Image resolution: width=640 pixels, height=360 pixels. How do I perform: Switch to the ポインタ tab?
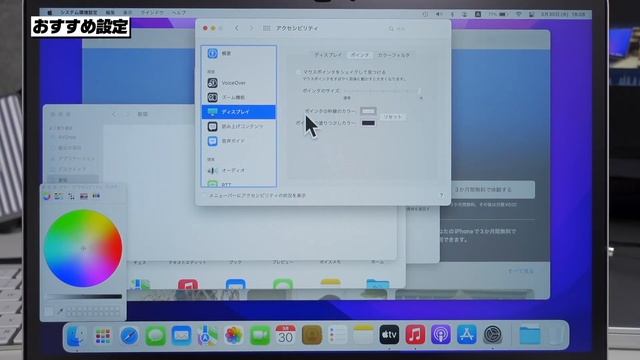click(x=360, y=55)
